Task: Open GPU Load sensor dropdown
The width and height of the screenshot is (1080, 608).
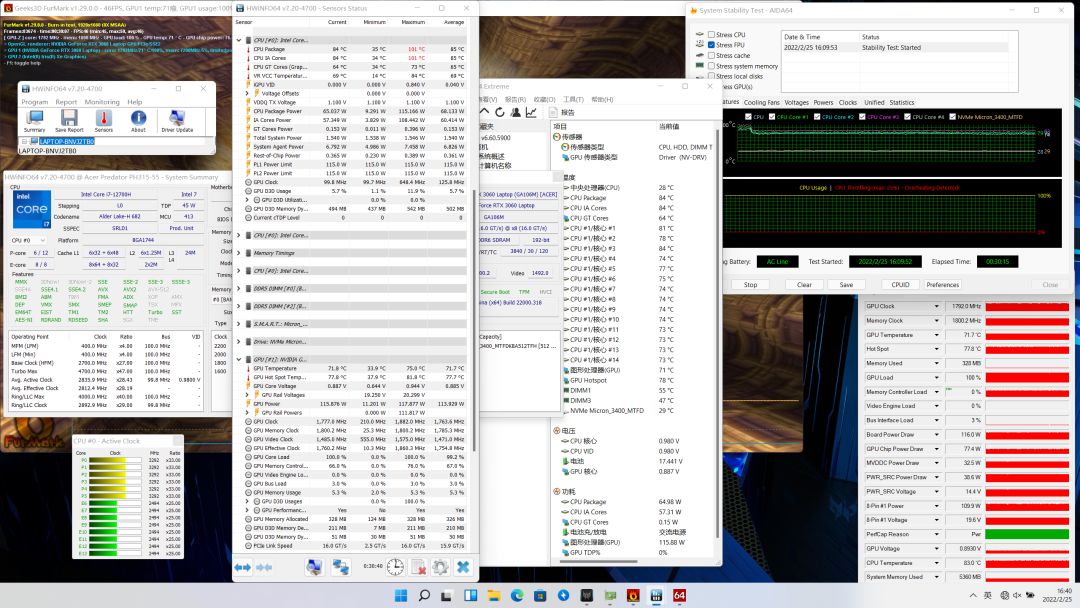Action: point(937,377)
